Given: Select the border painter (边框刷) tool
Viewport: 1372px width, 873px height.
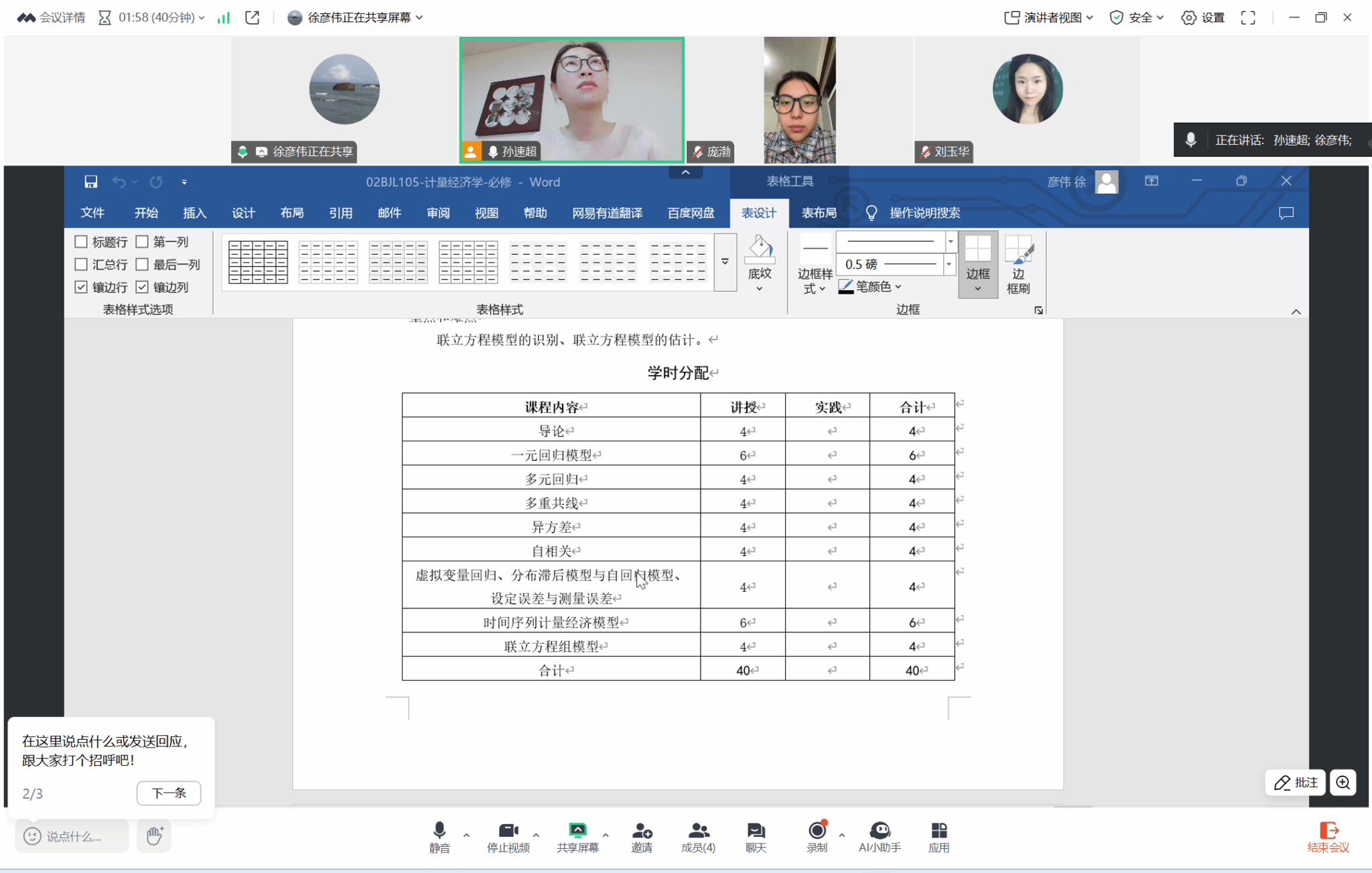Looking at the screenshot, I should tap(1018, 265).
